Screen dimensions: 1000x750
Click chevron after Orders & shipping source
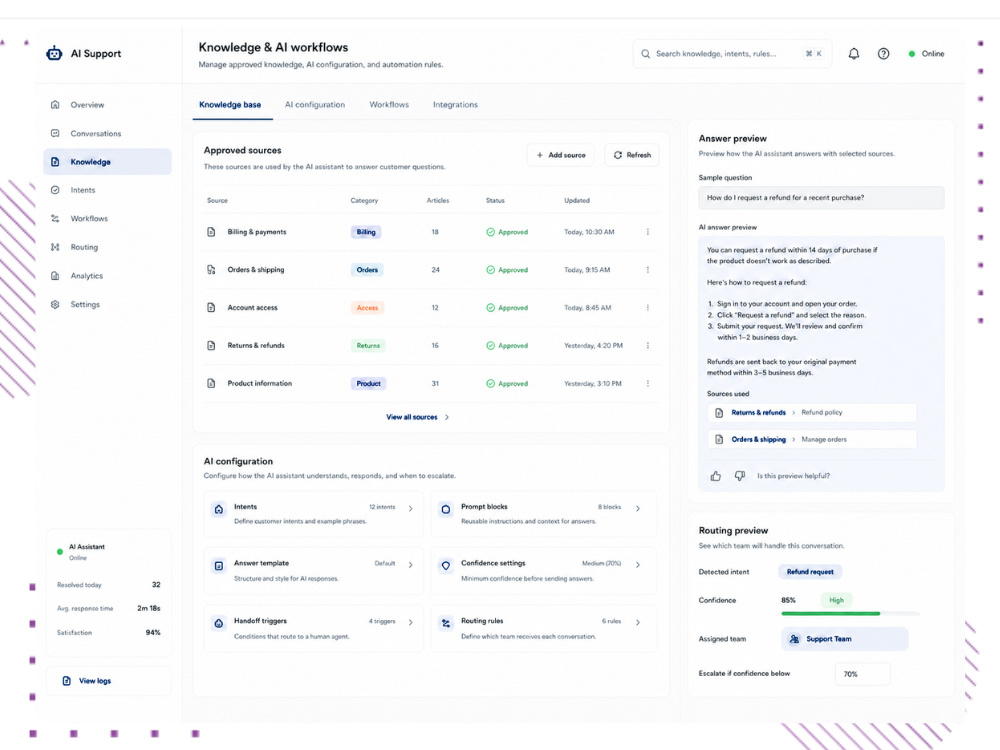click(793, 439)
